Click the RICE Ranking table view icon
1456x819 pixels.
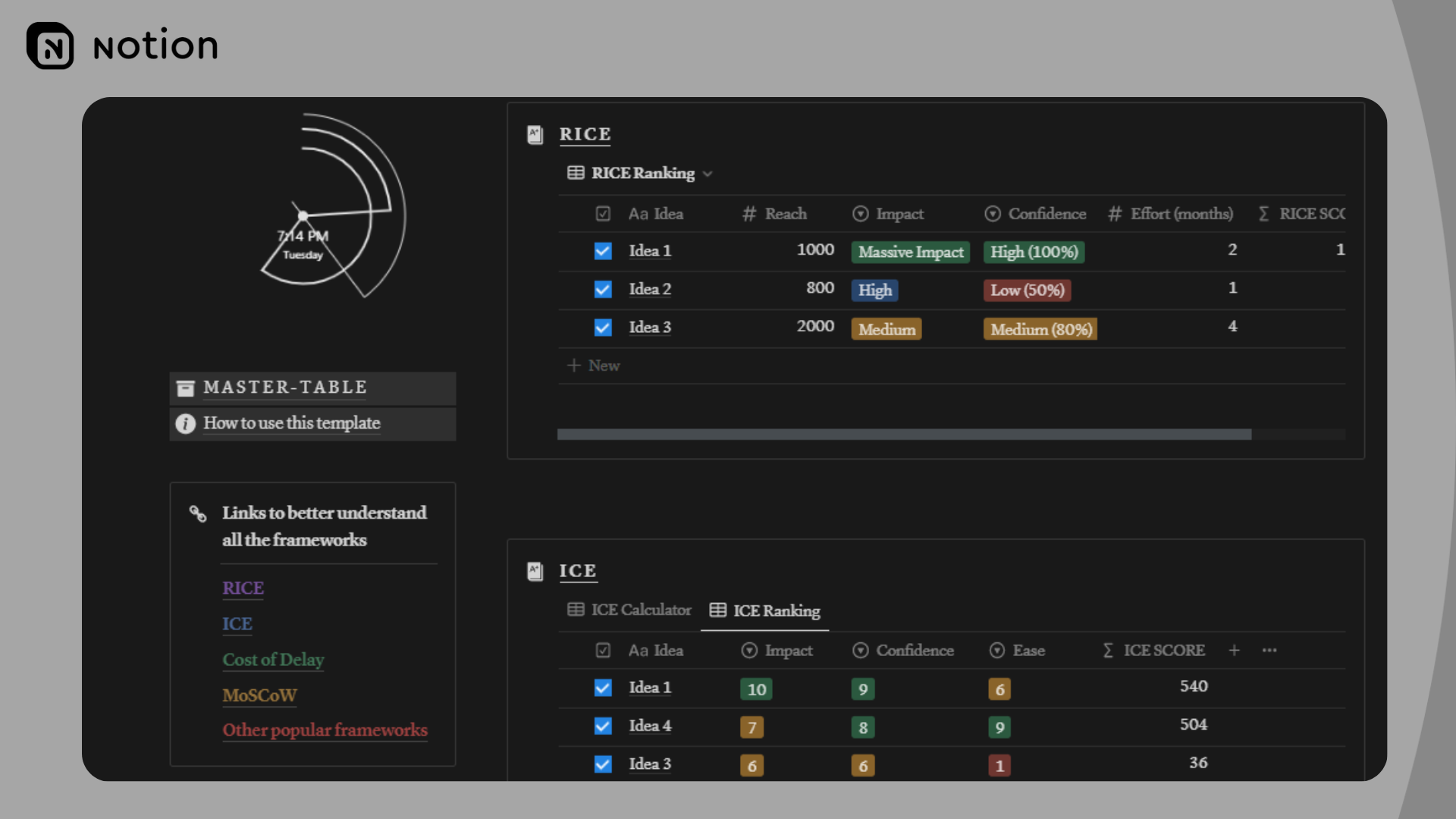click(576, 173)
